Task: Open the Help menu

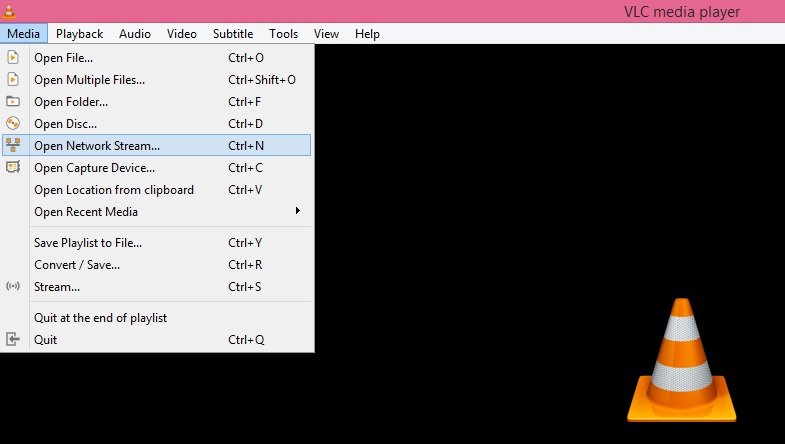Action: coord(367,34)
